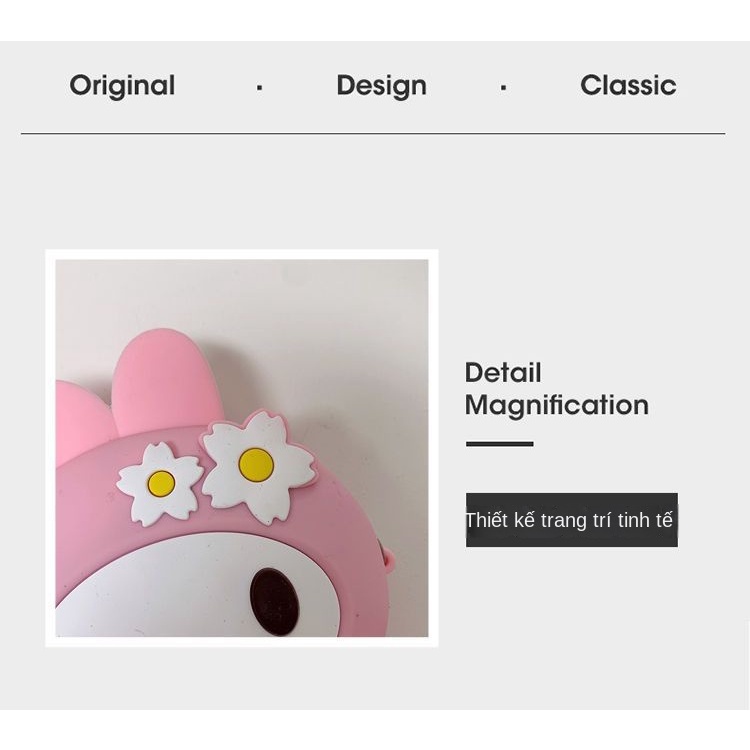Click the dot separator between Original and Design
Viewport: 750px width, 750px height.
[x=259, y=88]
